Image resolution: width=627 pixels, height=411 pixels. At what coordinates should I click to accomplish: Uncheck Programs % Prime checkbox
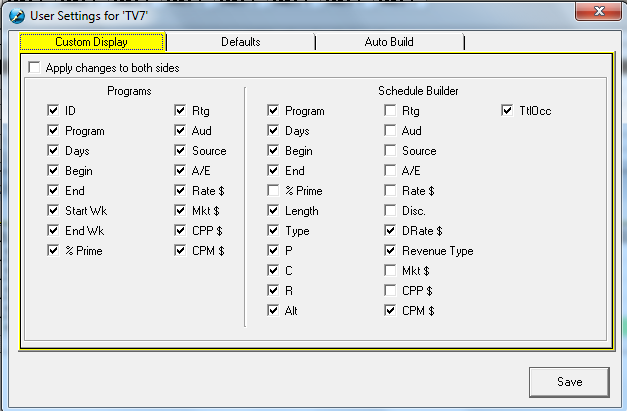[54, 251]
